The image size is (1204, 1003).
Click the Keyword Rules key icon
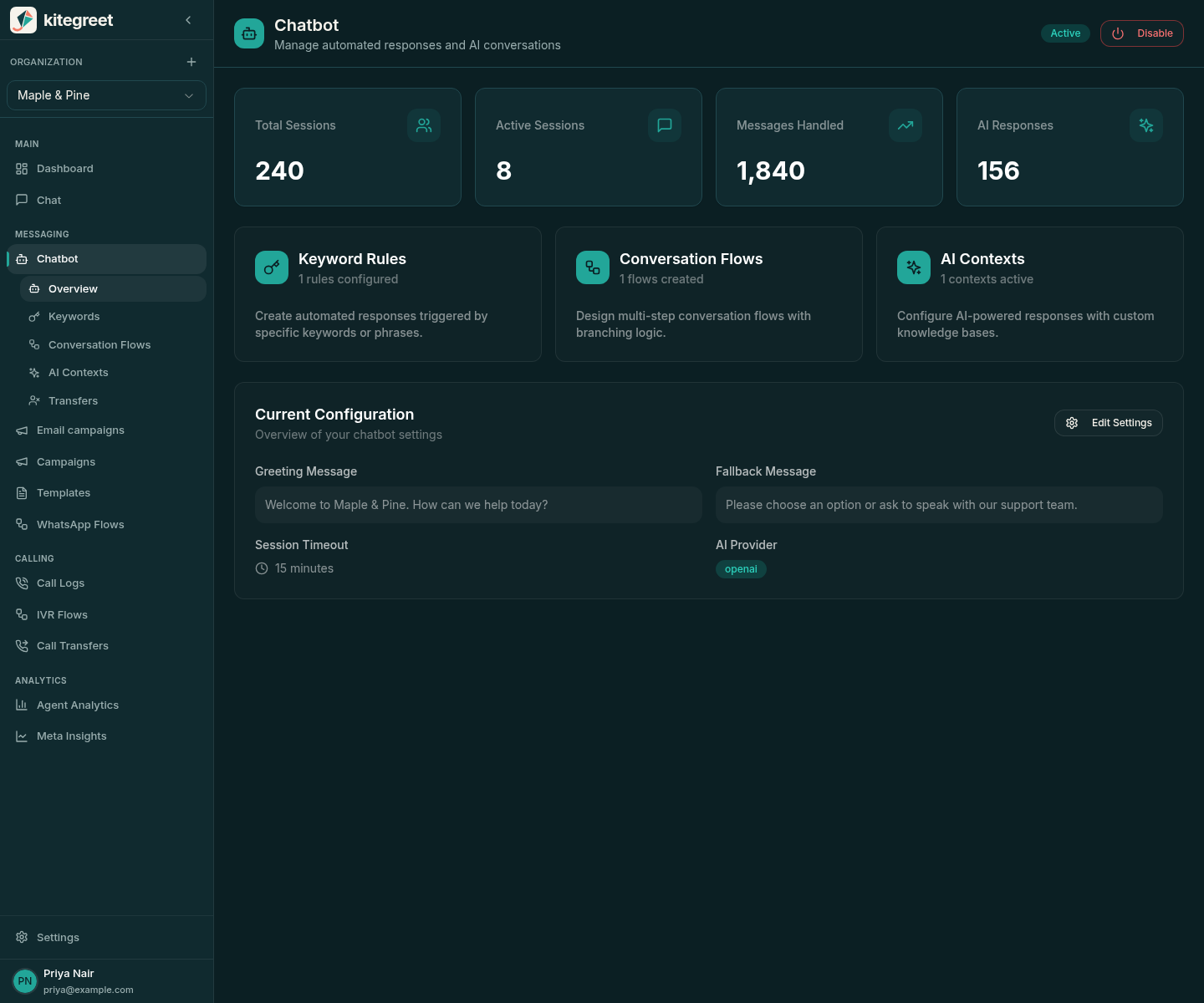[x=272, y=267]
